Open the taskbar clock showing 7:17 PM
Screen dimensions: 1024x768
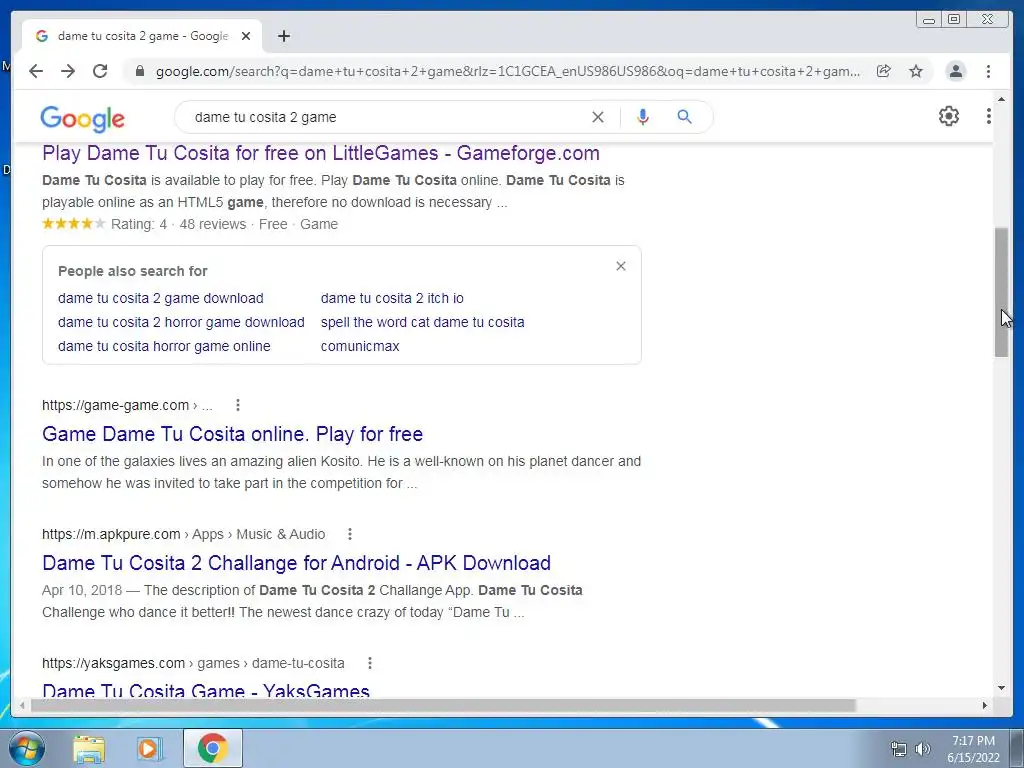(973, 749)
